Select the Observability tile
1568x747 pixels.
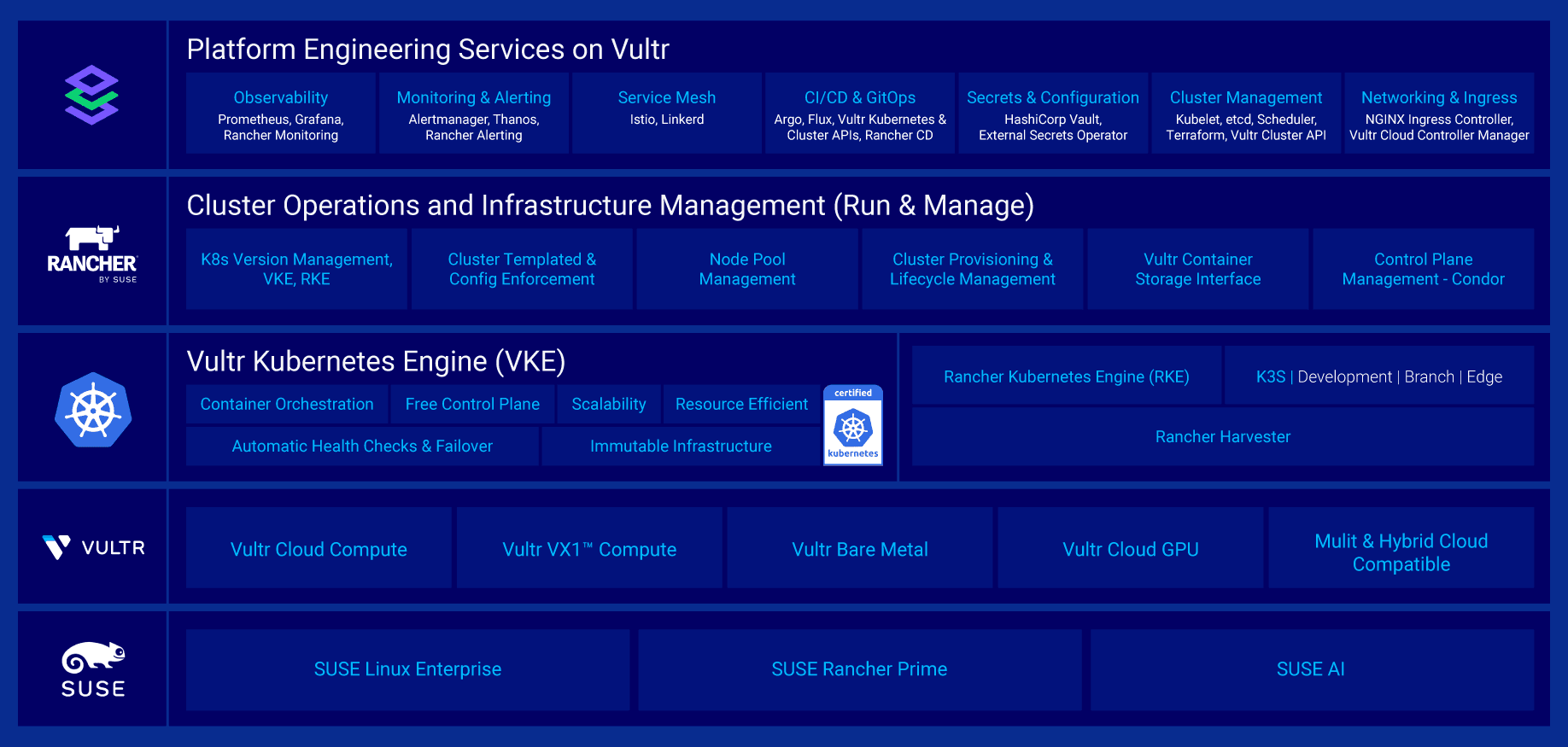(280, 114)
